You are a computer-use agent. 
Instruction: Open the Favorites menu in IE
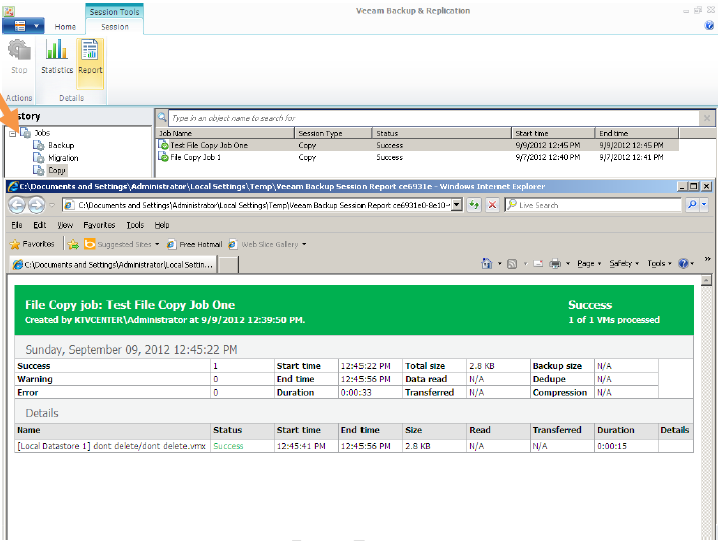point(99,225)
